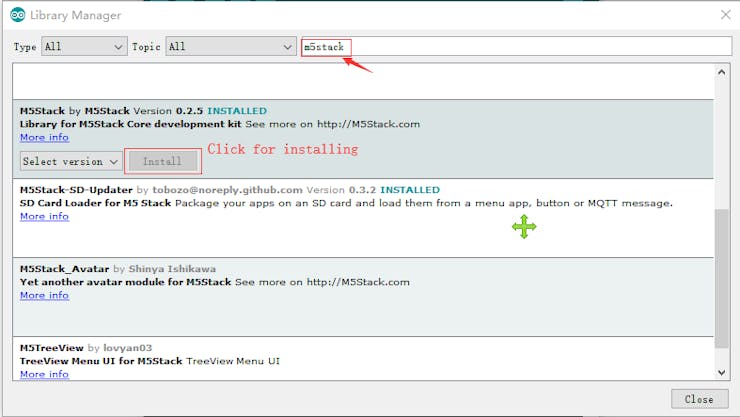Open More info link under M5Stack_Avatar
Image resolution: width=740 pixels, height=417 pixels.
(44, 295)
